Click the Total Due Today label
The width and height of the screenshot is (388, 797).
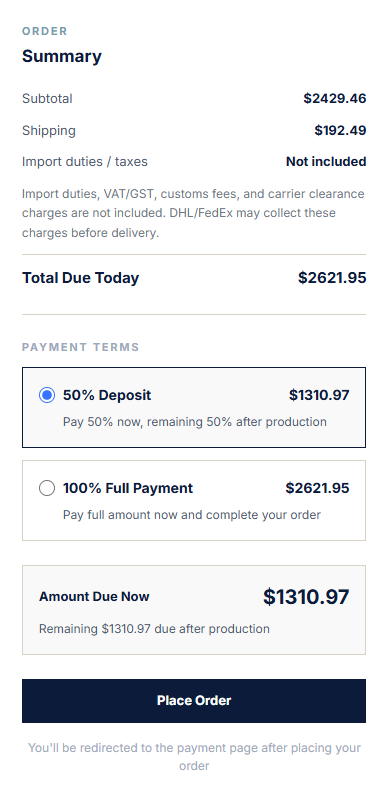coord(80,278)
